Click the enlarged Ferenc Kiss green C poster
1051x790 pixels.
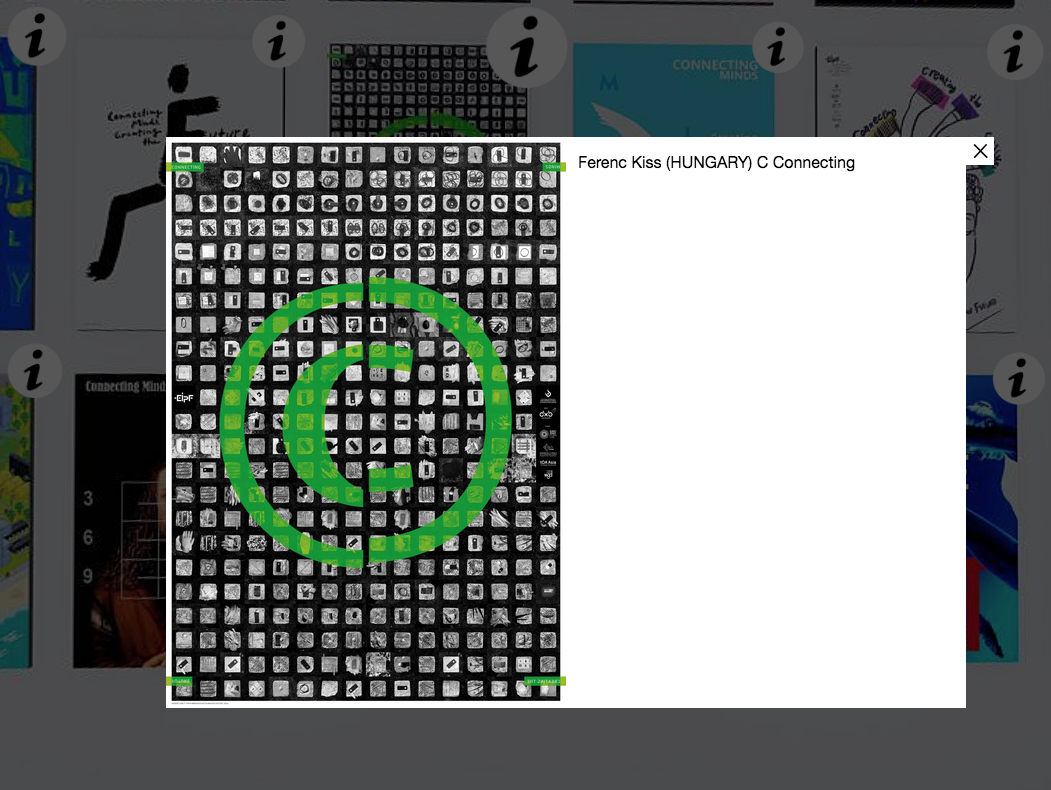click(x=365, y=423)
